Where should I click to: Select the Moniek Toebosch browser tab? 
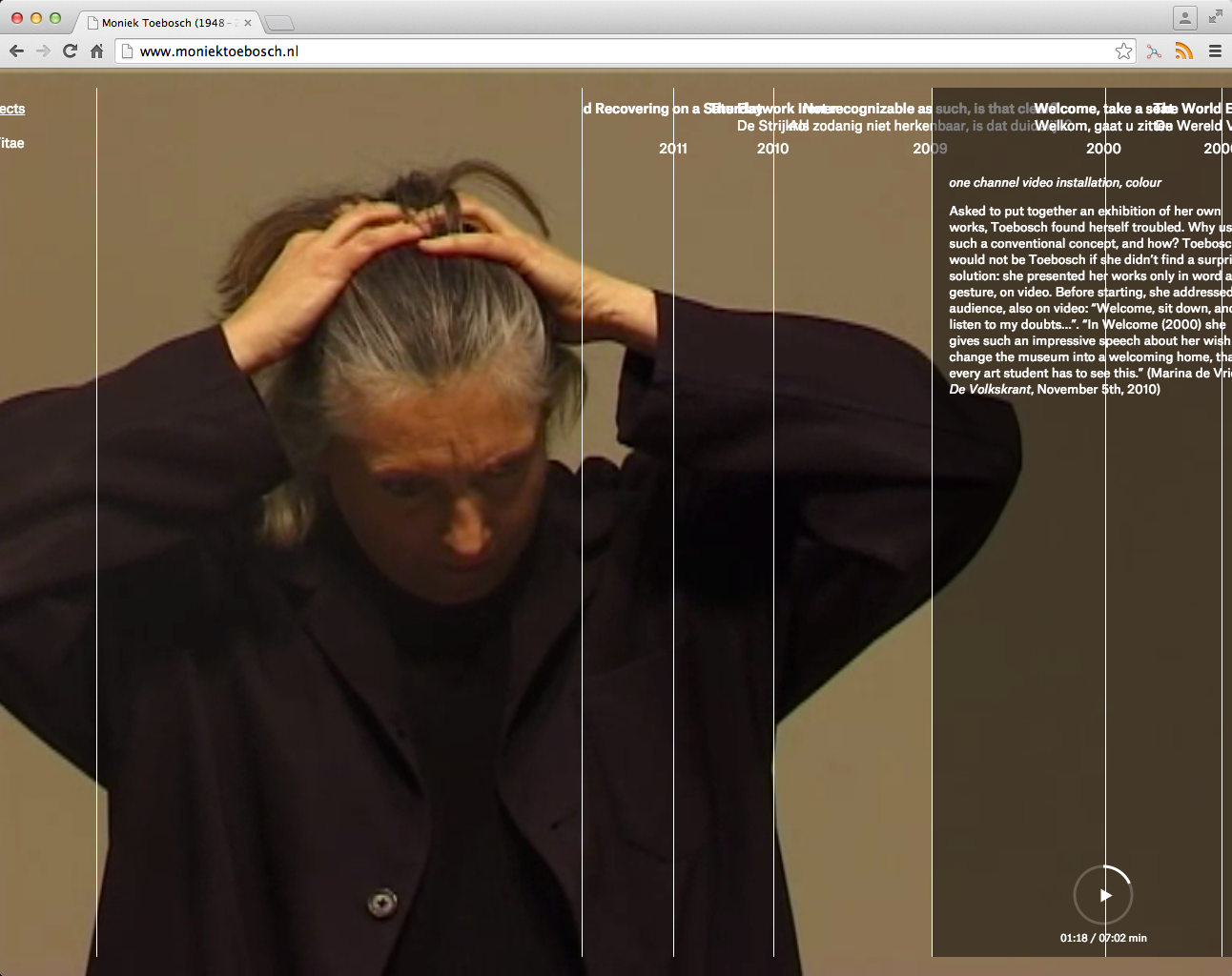[162, 23]
